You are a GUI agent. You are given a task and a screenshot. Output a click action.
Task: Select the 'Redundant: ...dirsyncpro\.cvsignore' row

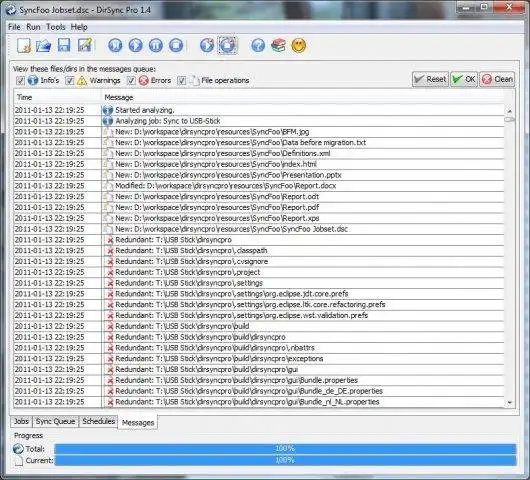pyautogui.click(x=259, y=262)
